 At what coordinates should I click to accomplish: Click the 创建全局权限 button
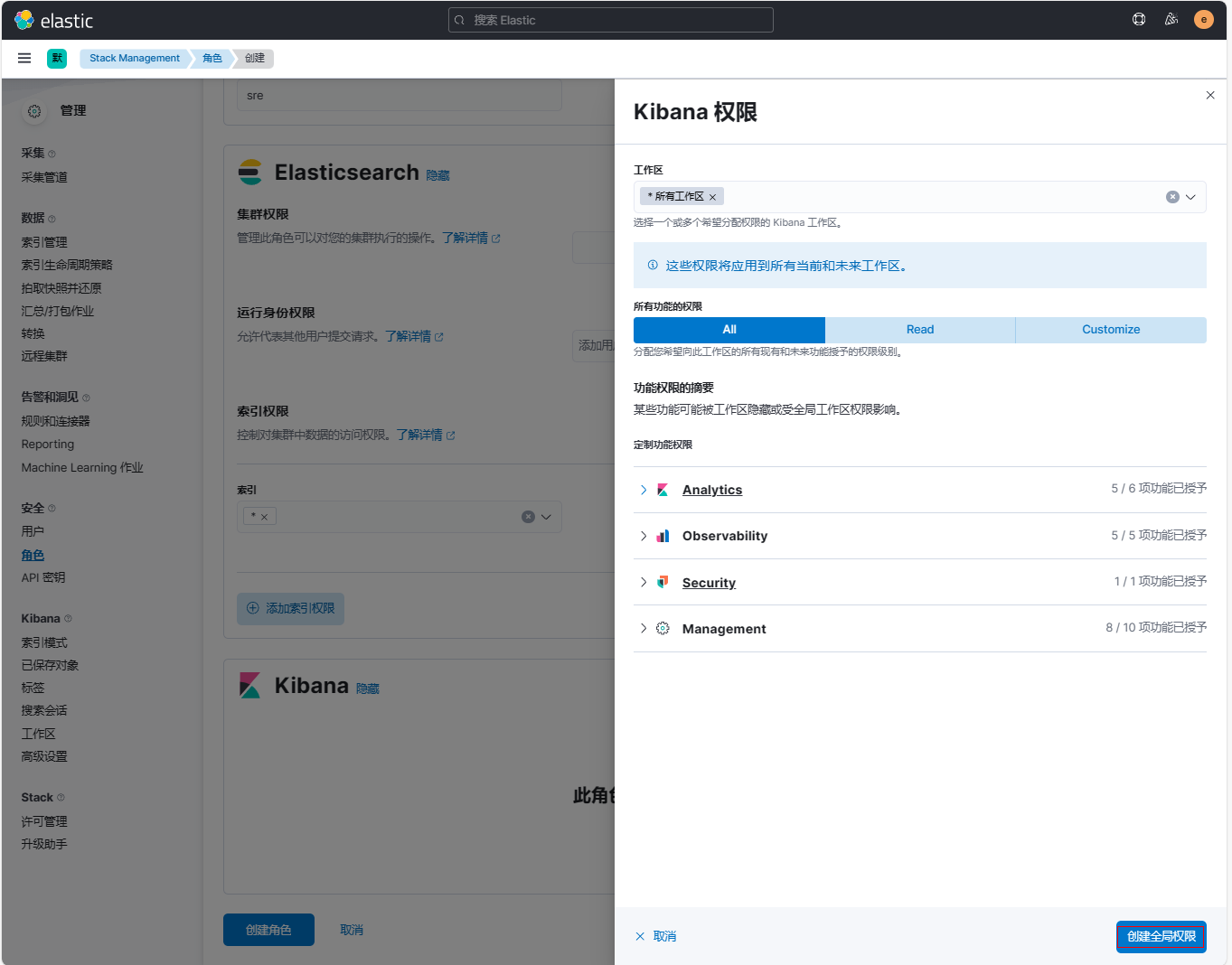pos(1161,936)
